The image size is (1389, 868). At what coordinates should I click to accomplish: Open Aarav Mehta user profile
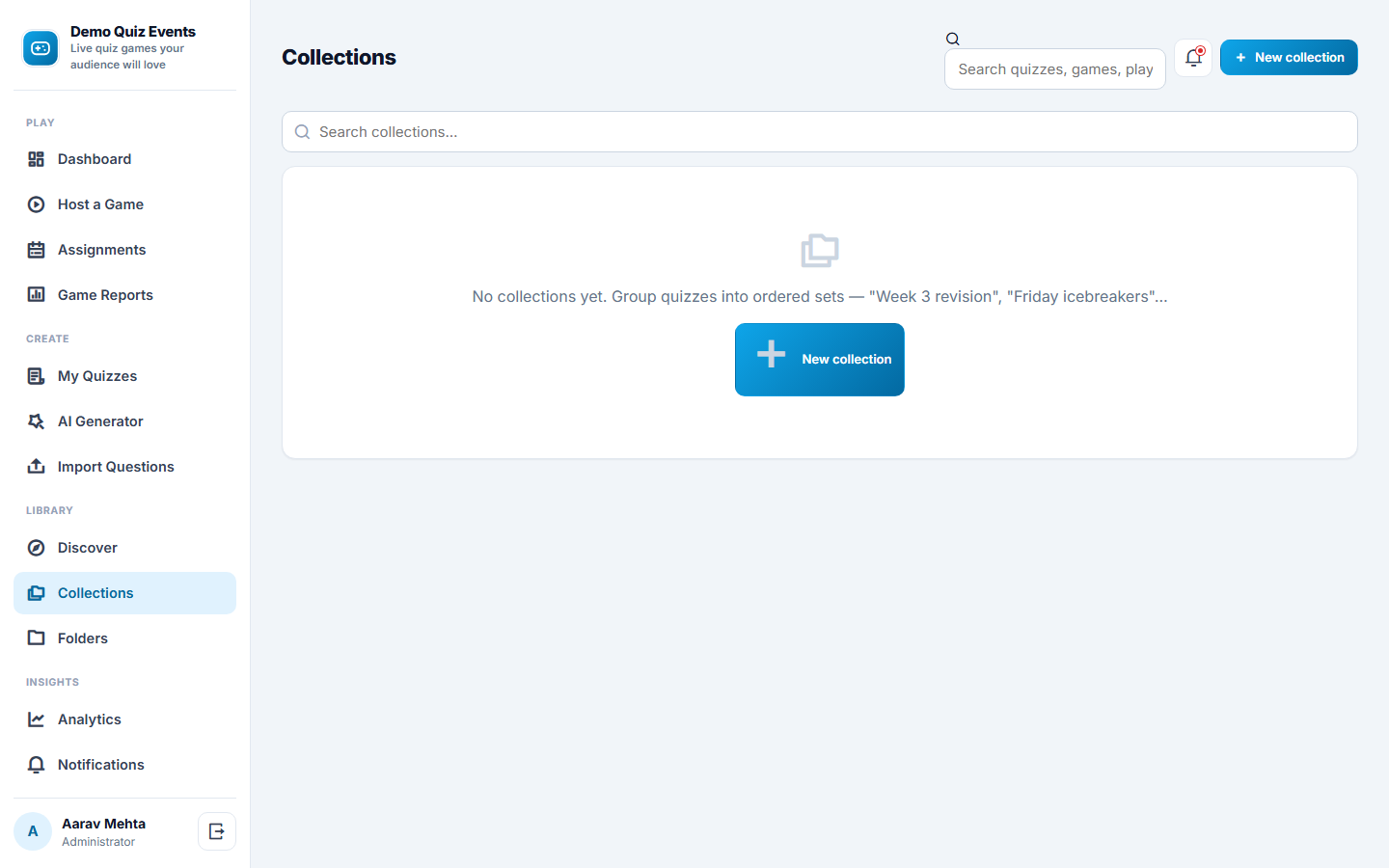click(103, 831)
